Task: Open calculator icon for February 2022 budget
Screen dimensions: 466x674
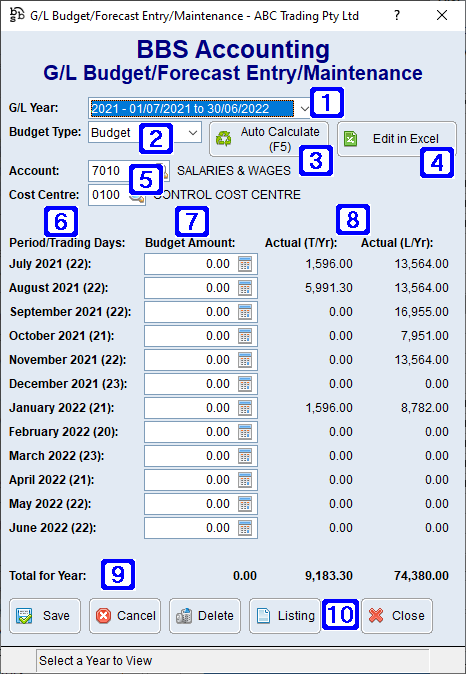Action: 245,432
